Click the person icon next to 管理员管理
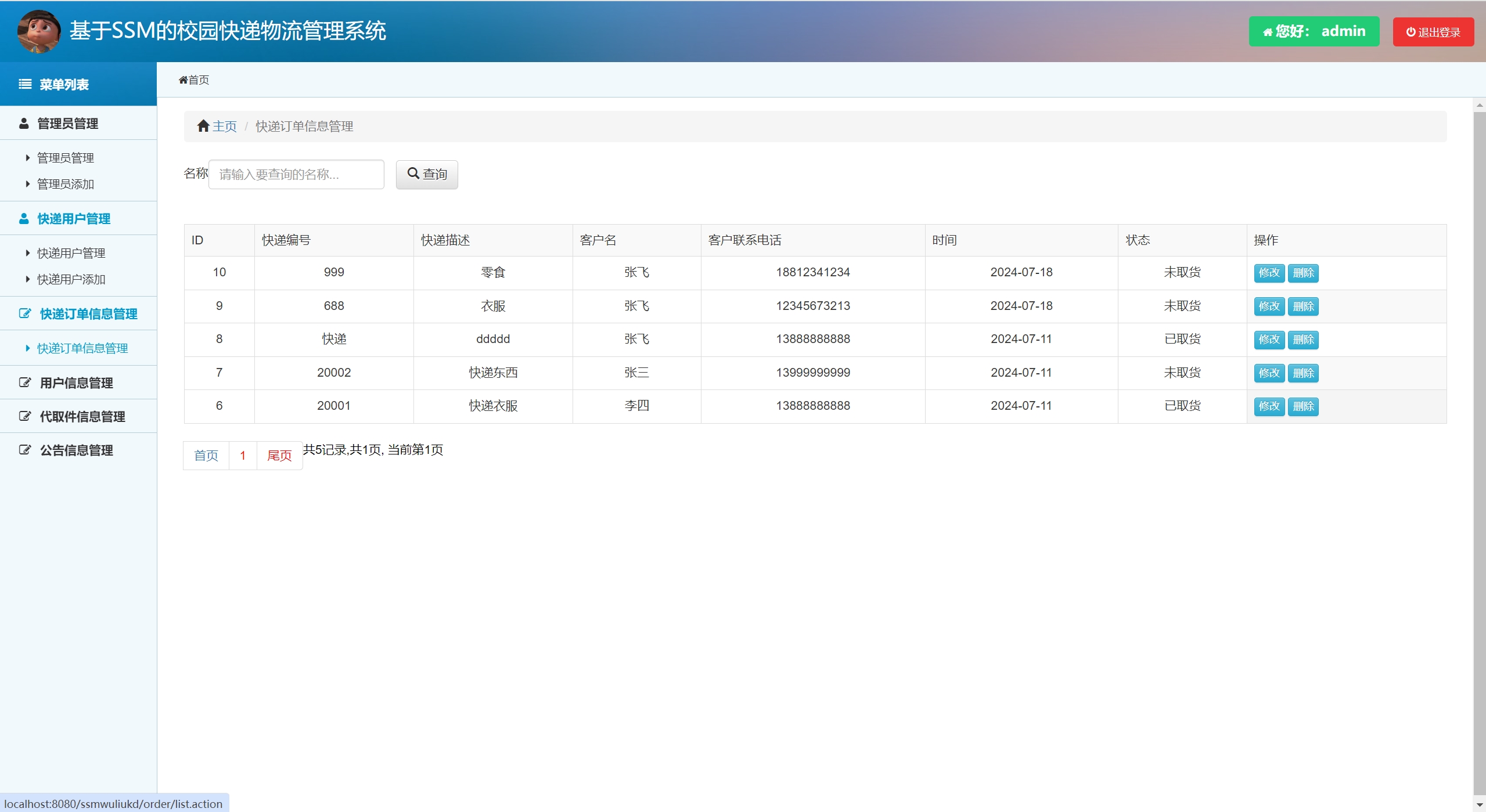Image resolution: width=1486 pixels, height=812 pixels. pyautogui.click(x=24, y=124)
